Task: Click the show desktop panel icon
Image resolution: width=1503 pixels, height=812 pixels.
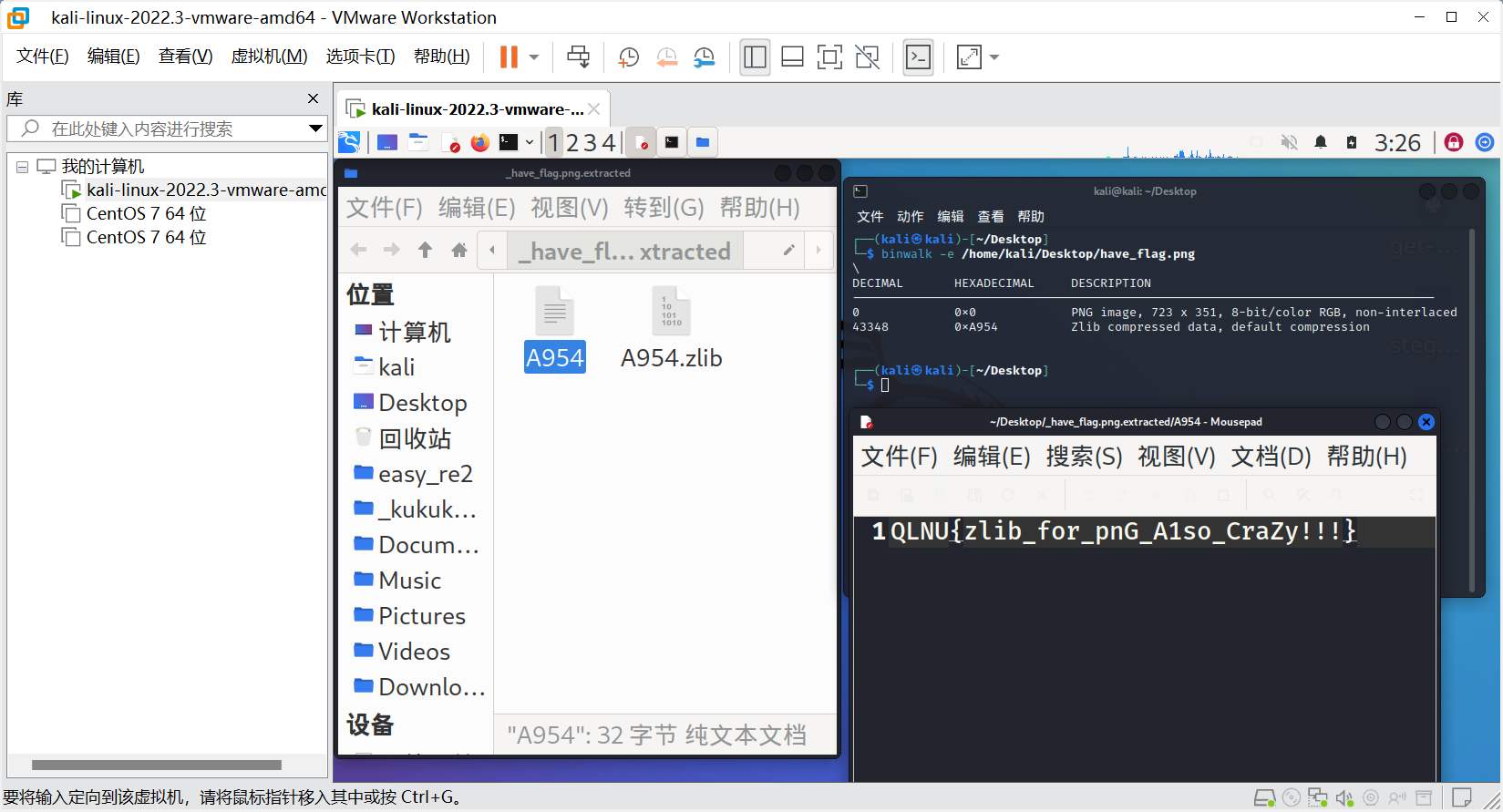Action: [387, 142]
